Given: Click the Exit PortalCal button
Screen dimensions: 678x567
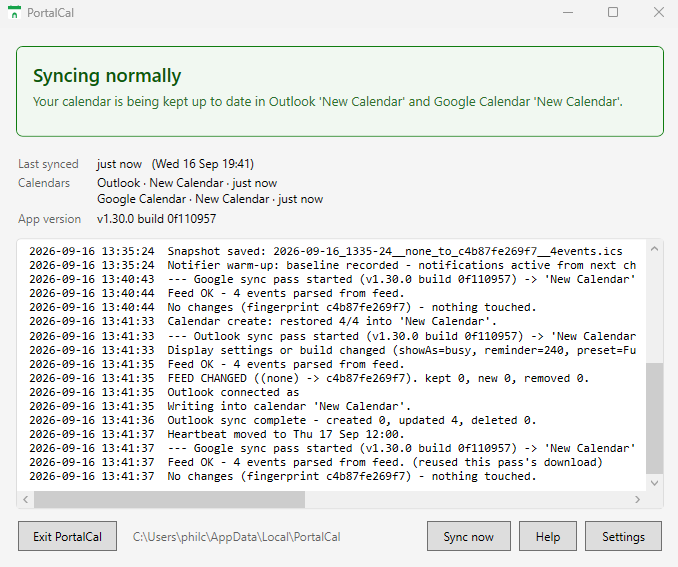Looking at the screenshot, I should pyautogui.click(x=67, y=536).
